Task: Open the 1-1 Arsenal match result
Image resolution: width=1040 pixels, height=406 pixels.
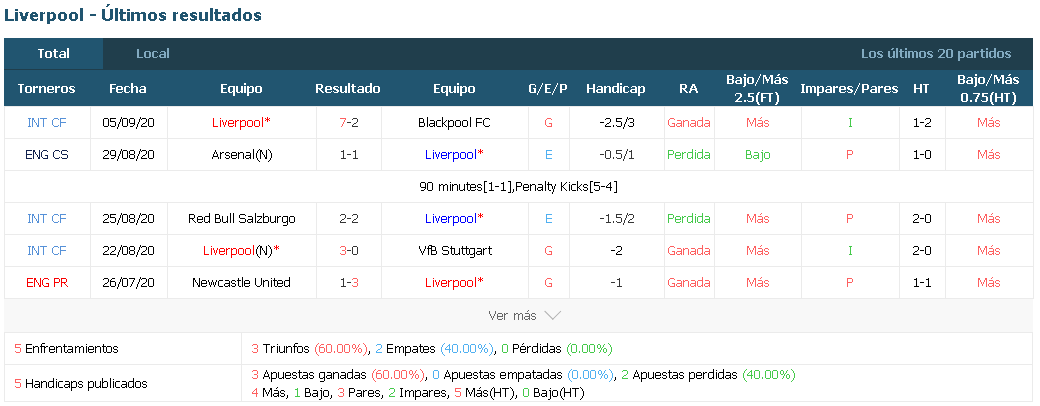Action: 348,155
